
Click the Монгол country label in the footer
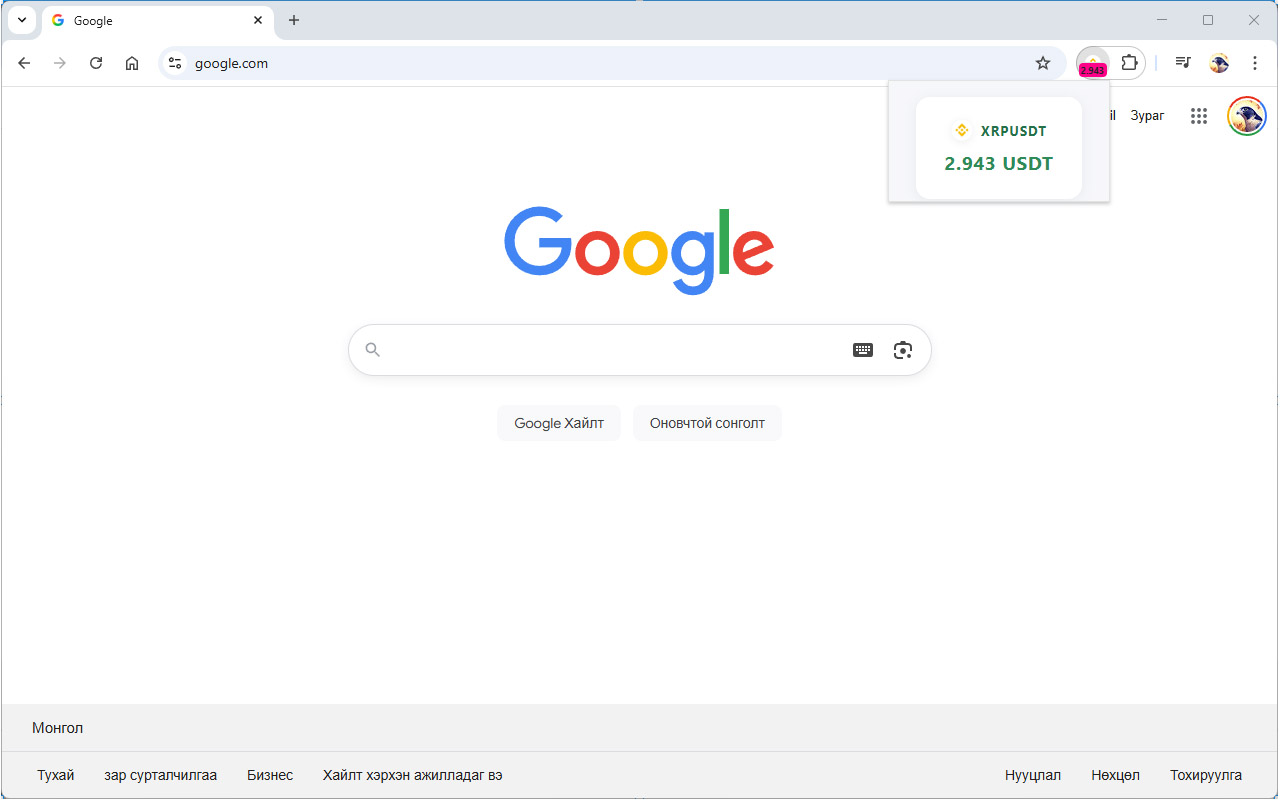coord(58,728)
